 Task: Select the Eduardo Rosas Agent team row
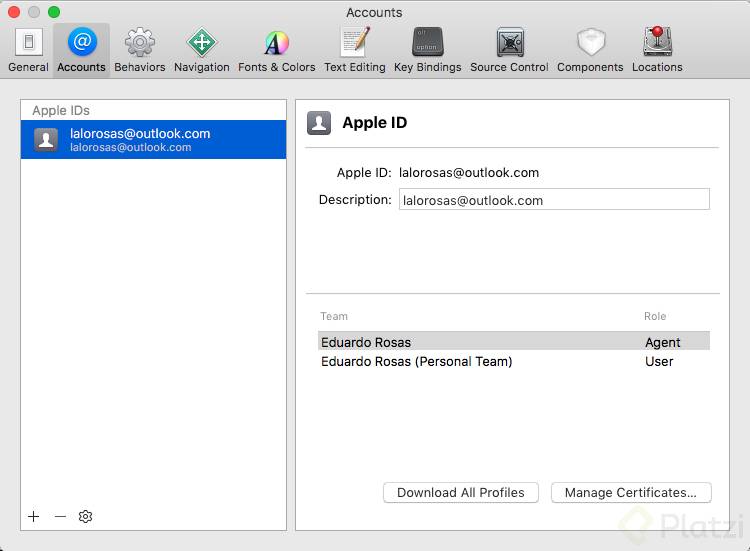pyautogui.click(x=514, y=342)
